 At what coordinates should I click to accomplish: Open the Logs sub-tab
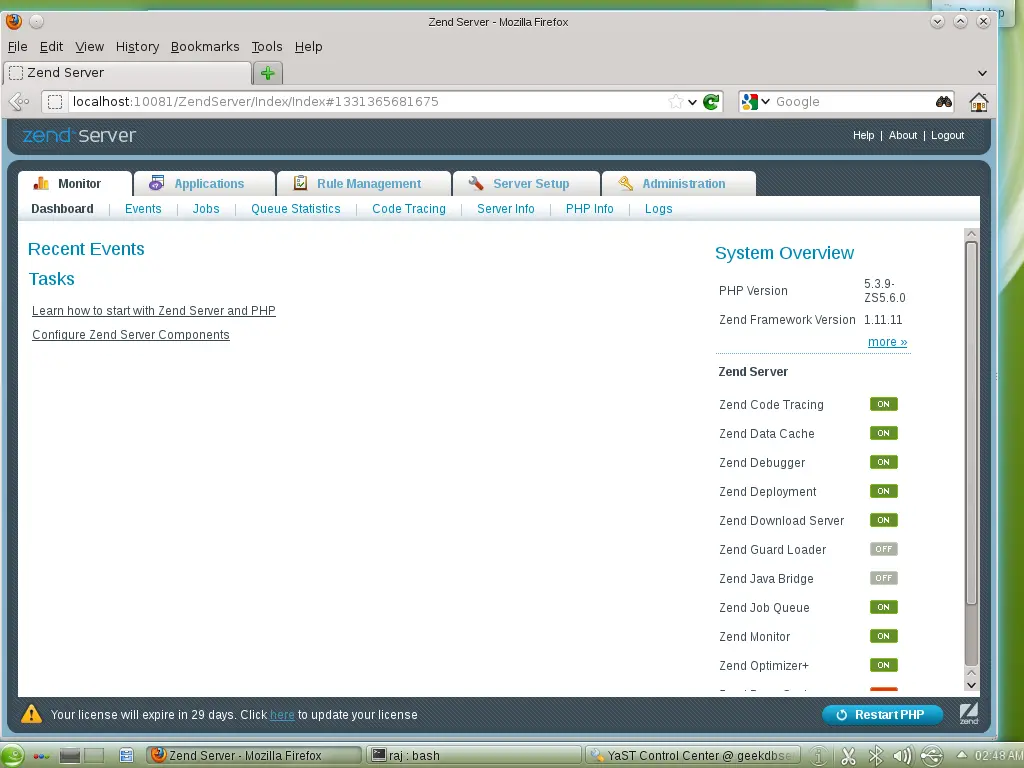tap(658, 209)
